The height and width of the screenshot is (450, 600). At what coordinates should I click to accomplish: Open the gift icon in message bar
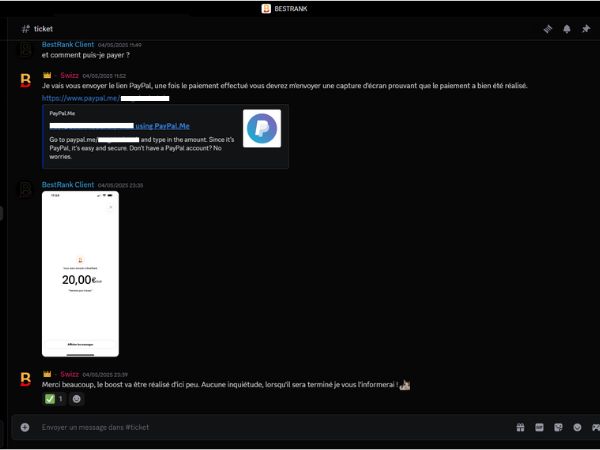pos(520,427)
